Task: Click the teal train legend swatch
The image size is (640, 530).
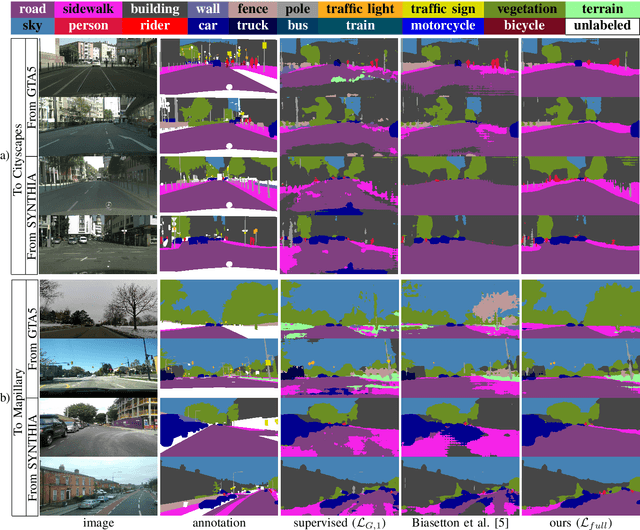Action: pyautogui.click(x=360, y=26)
